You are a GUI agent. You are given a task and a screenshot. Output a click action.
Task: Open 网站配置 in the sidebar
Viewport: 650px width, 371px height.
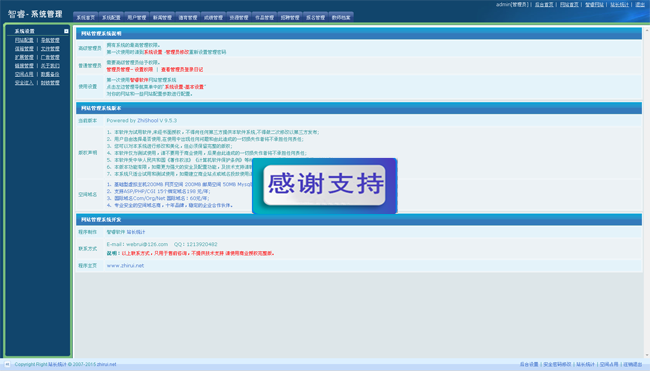point(24,40)
